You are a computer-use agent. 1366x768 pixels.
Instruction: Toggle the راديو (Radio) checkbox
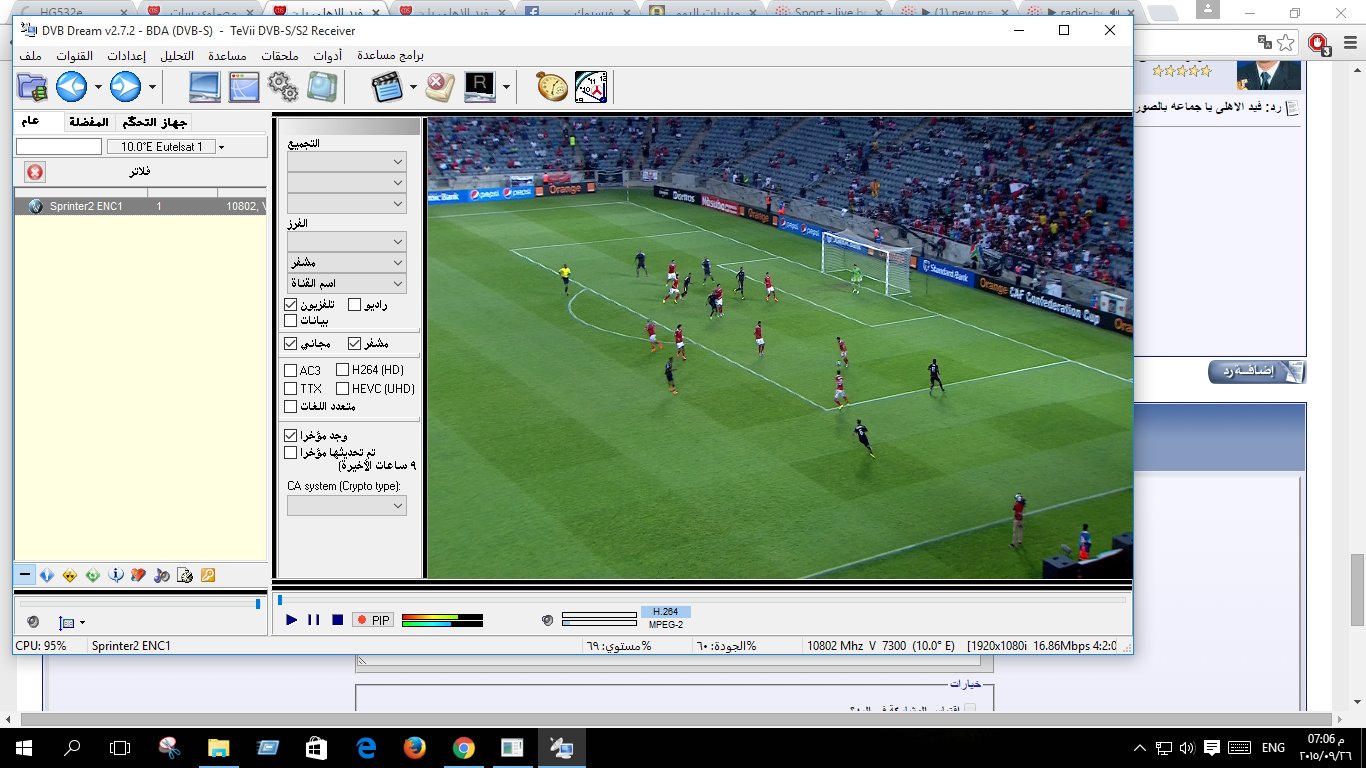(x=354, y=304)
